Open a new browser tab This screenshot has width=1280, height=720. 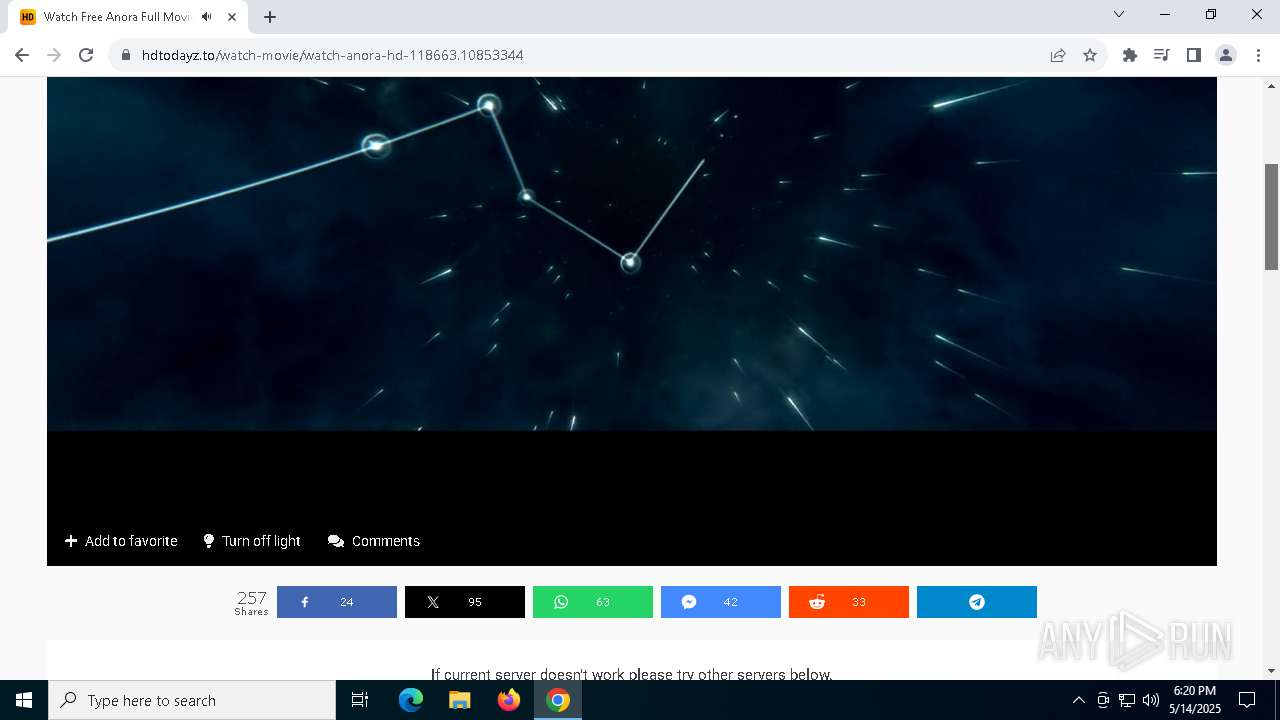[270, 17]
